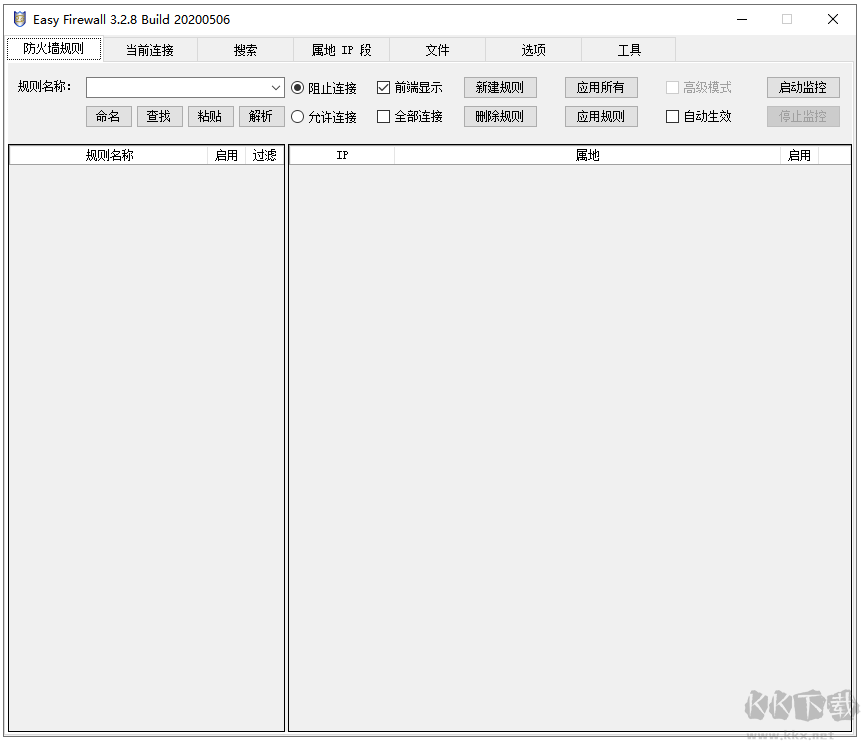This screenshot has width=861, height=742.
Task: Open the 规则名称 dropdown list
Action: [x=276, y=87]
